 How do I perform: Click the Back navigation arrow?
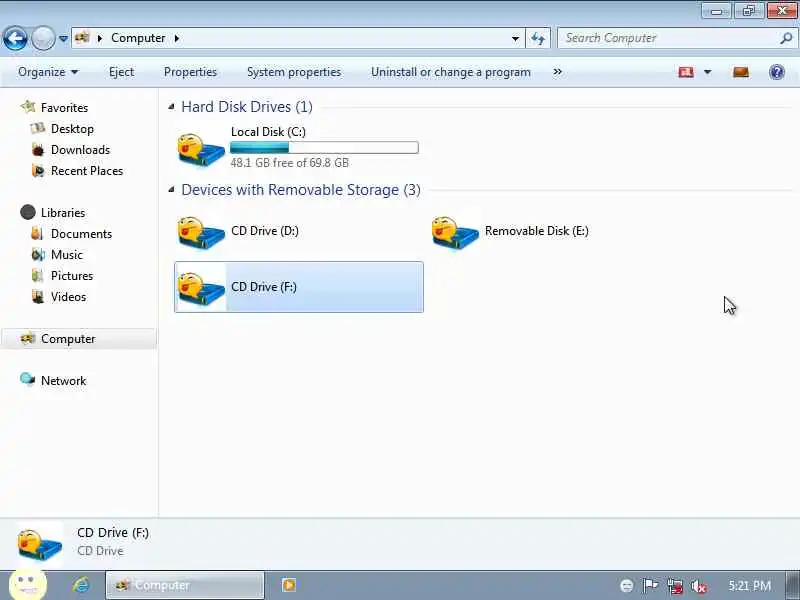point(15,38)
